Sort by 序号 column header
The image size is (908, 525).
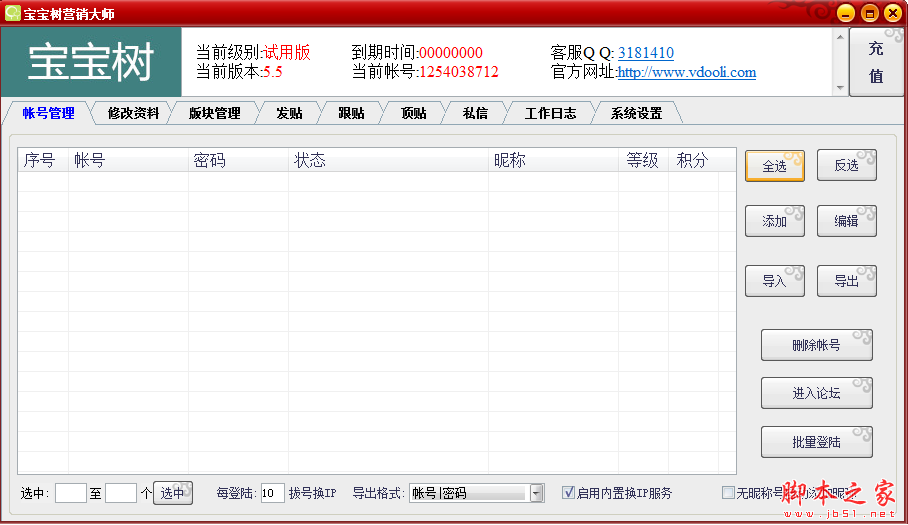(x=43, y=160)
